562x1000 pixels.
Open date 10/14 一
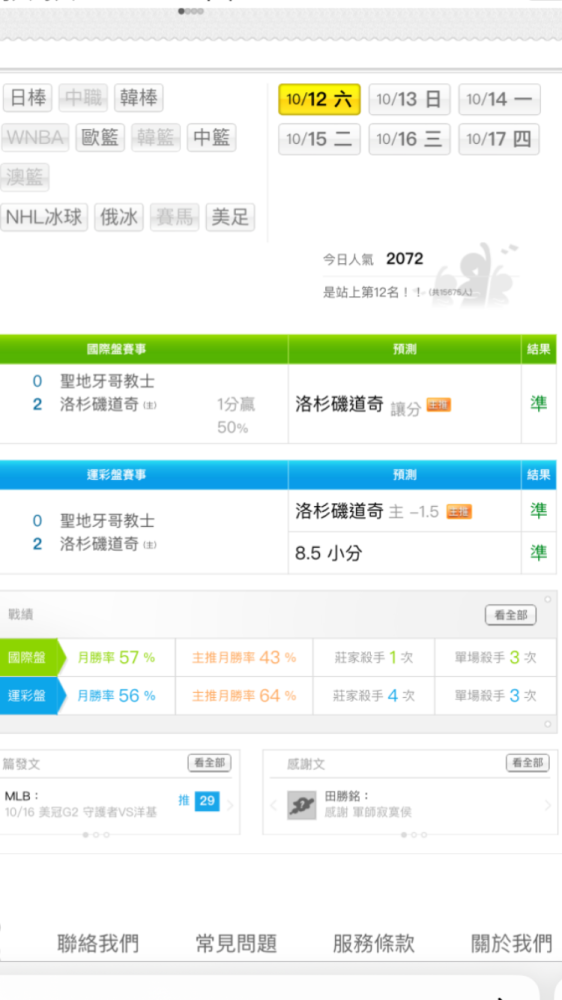[499, 99]
